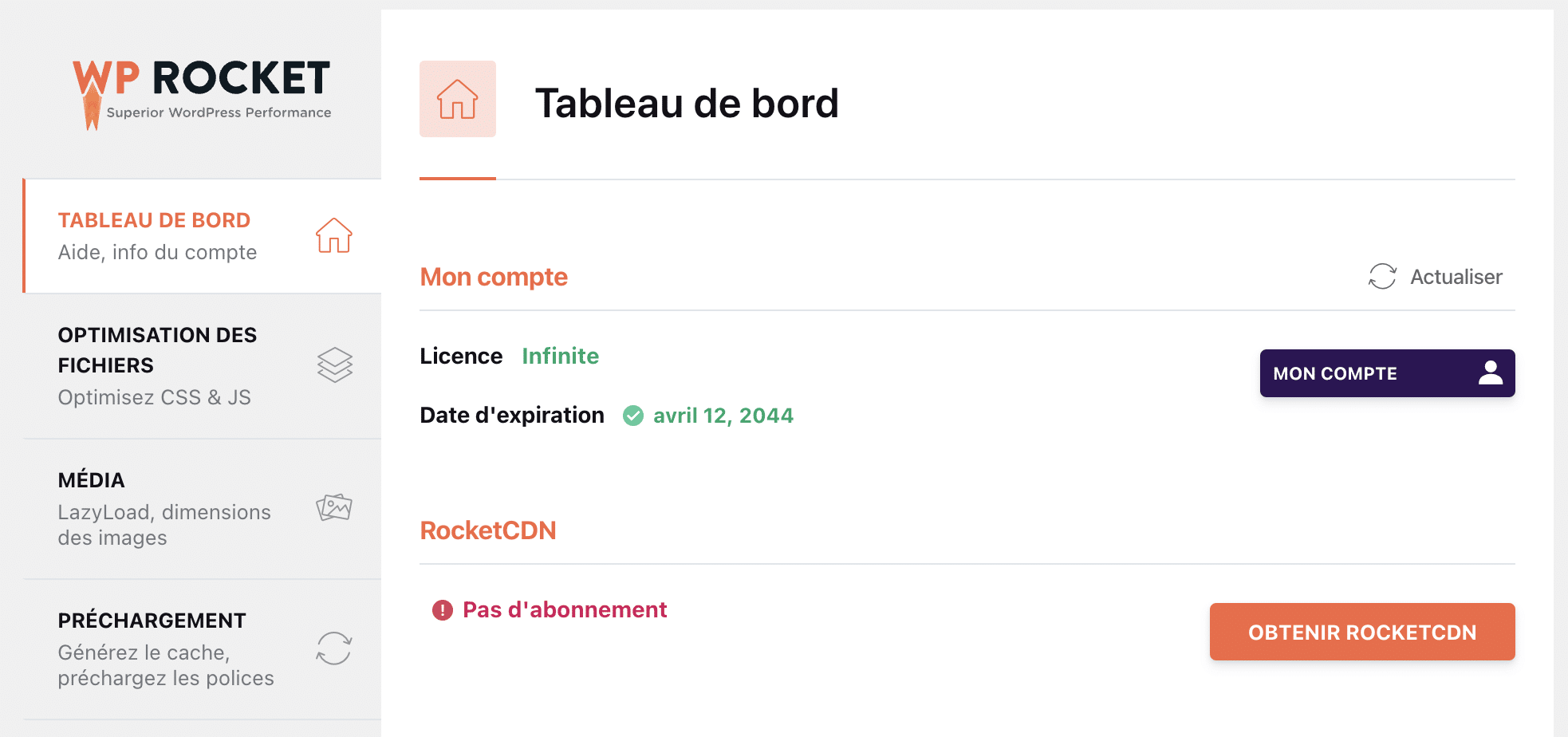
Task: Click the refresh icon beside Actualiser
Action: (x=1382, y=277)
